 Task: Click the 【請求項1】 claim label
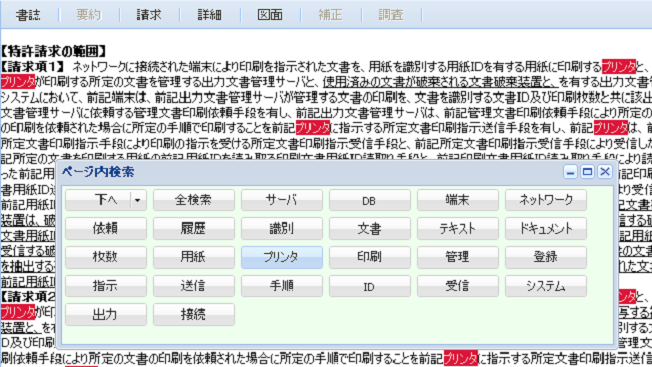coord(33,67)
